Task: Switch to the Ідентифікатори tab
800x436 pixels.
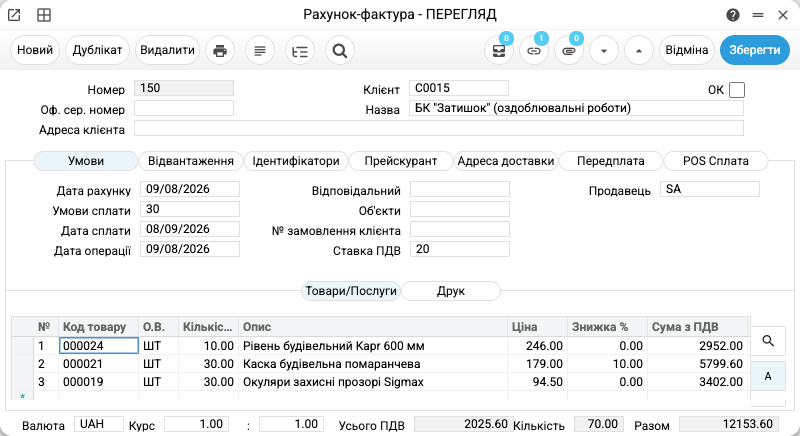Action: pyautogui.click(x=296, y=161)
